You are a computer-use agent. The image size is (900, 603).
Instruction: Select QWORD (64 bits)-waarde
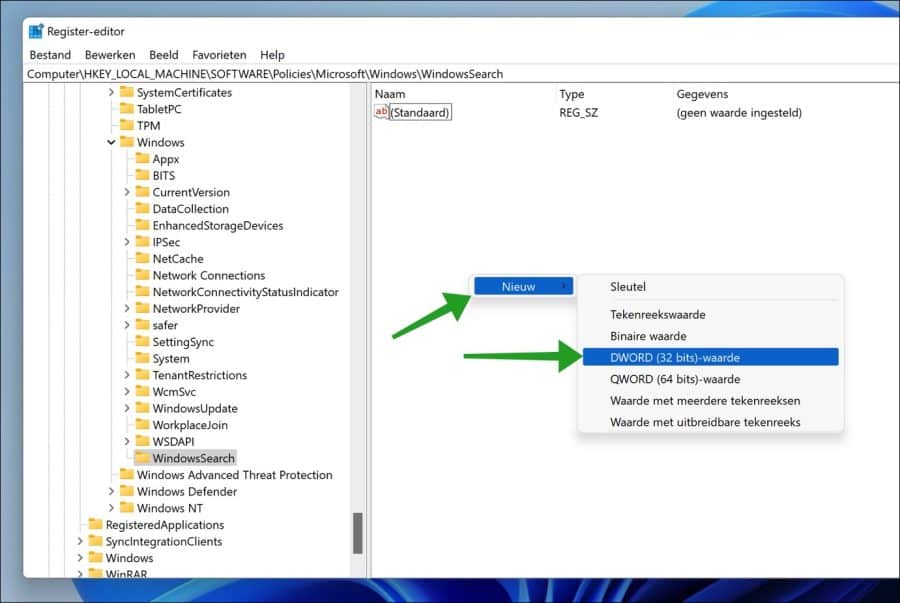coord(711,379)
